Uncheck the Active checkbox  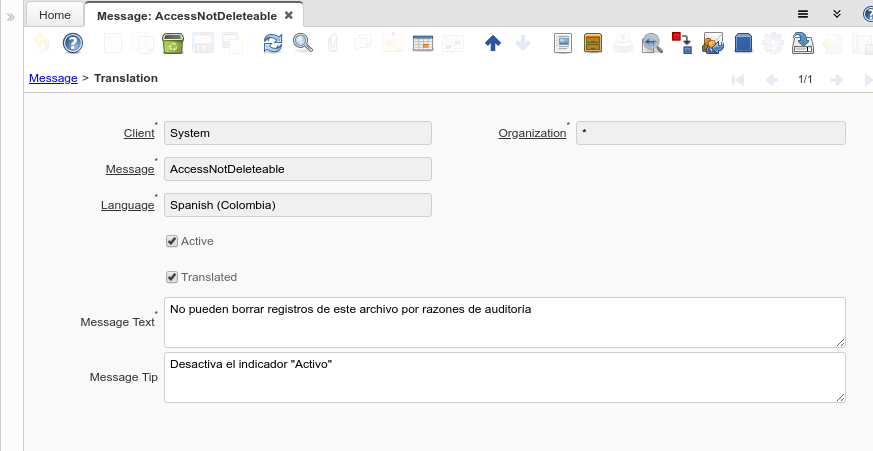click(x=172, y=241)
